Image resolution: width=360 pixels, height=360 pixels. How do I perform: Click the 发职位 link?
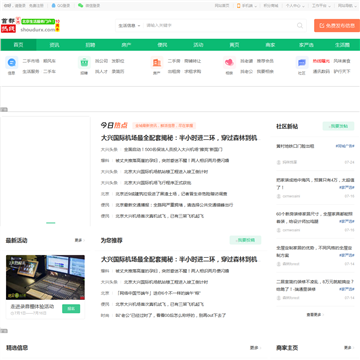(118, 61)
